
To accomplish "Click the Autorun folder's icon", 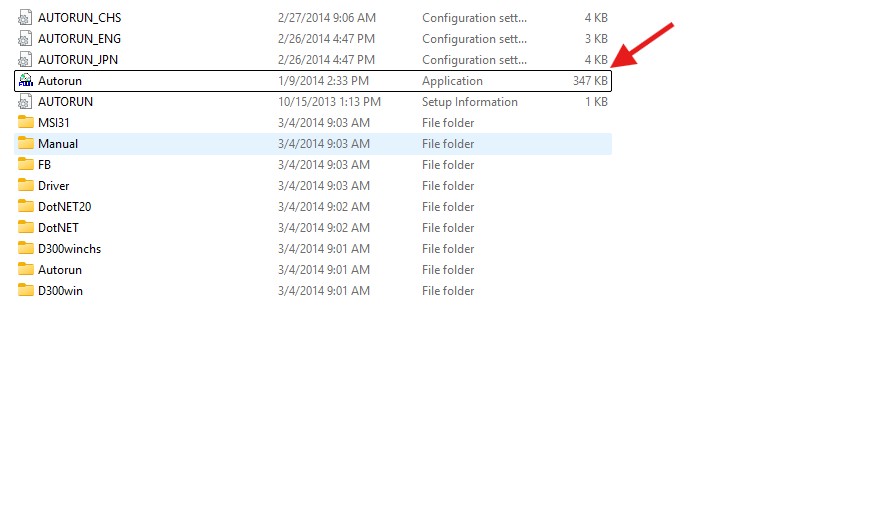I will coord(26,270).
